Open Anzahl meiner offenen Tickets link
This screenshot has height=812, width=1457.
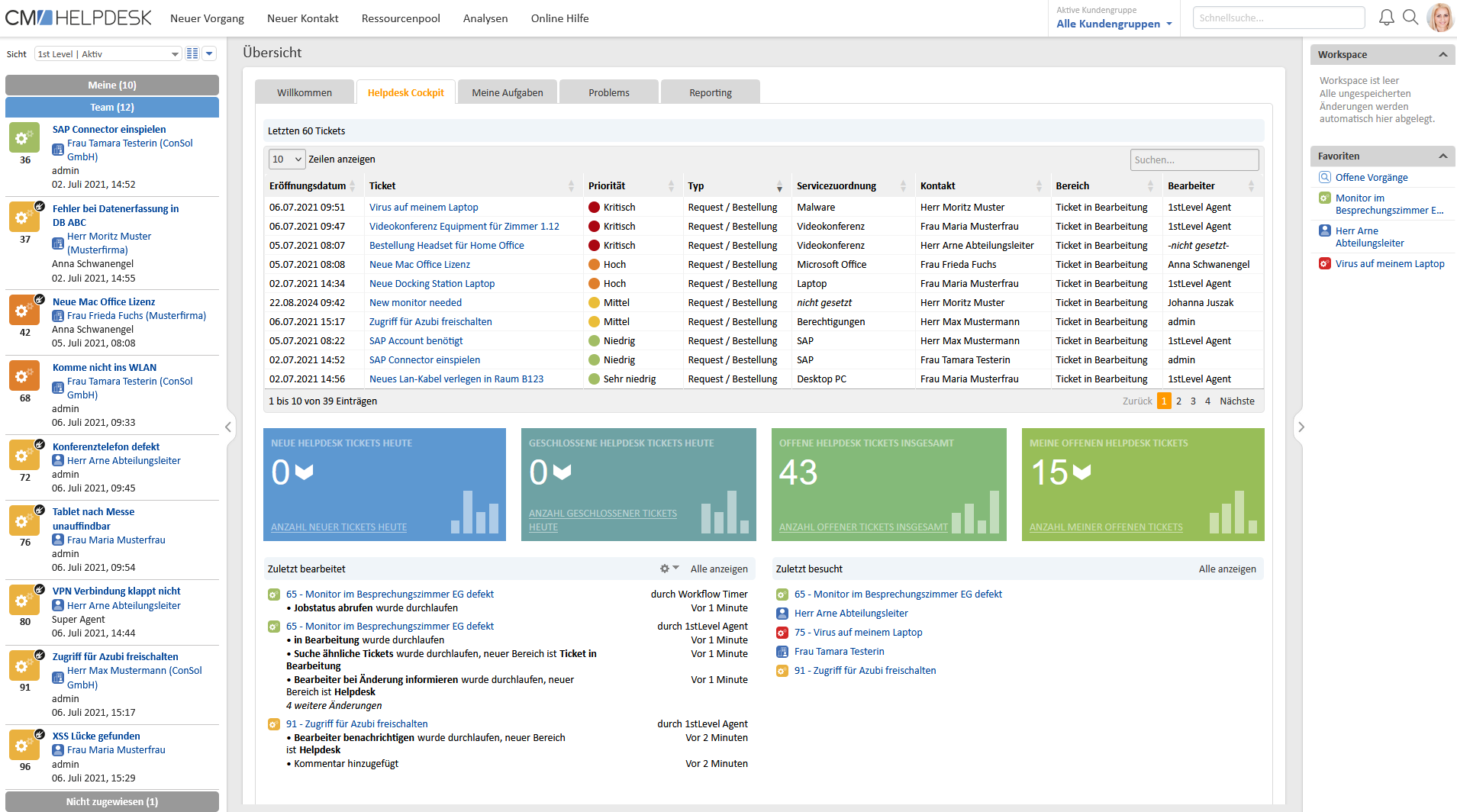coord(1106,527)
